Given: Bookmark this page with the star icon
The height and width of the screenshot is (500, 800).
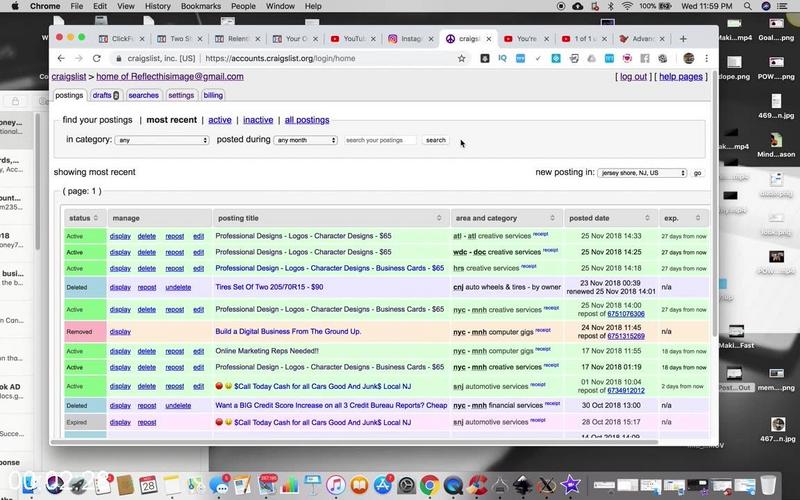Looking at the screenshot, I should coord(461,59).
